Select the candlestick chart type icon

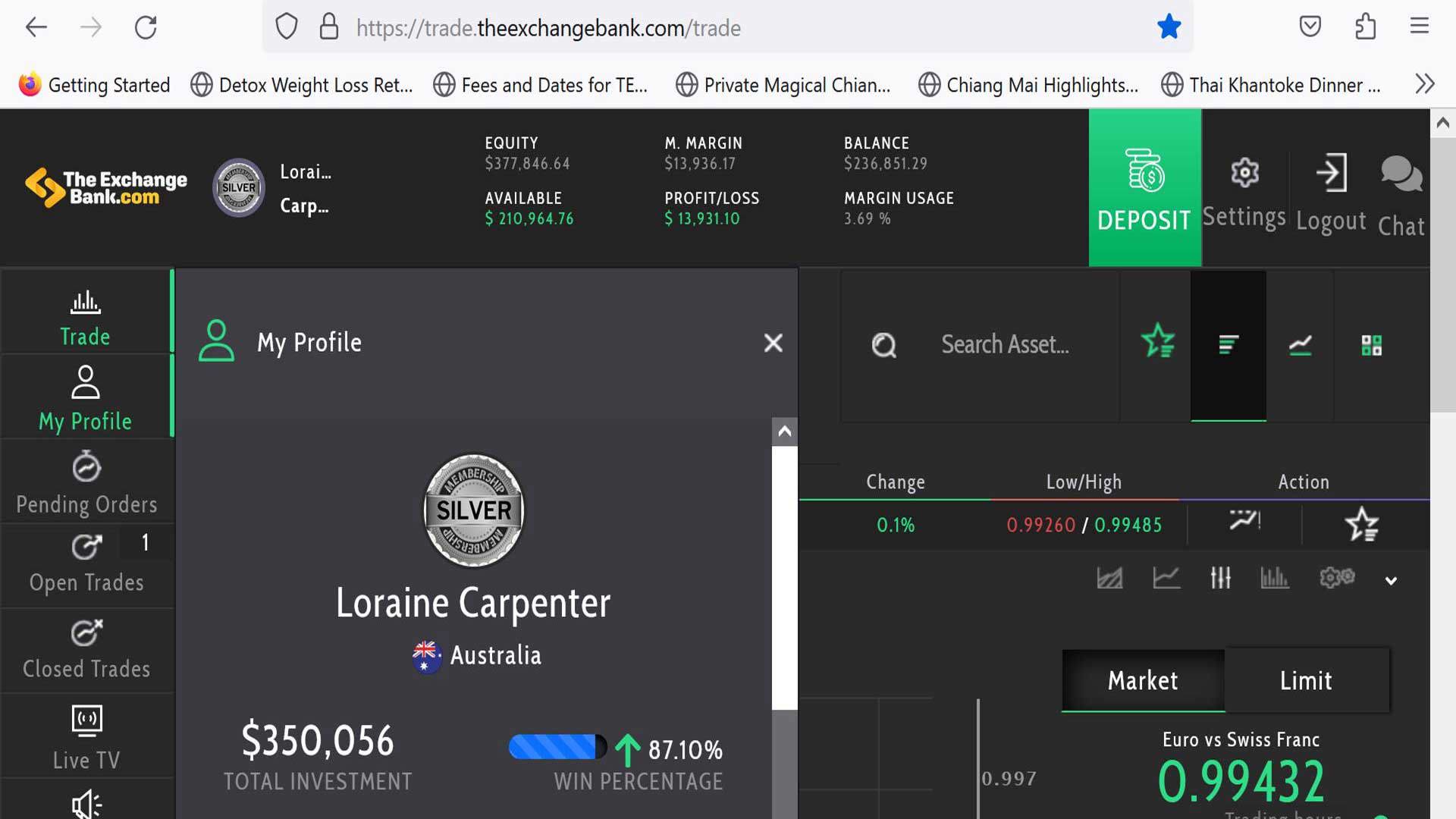[1220, 578]
